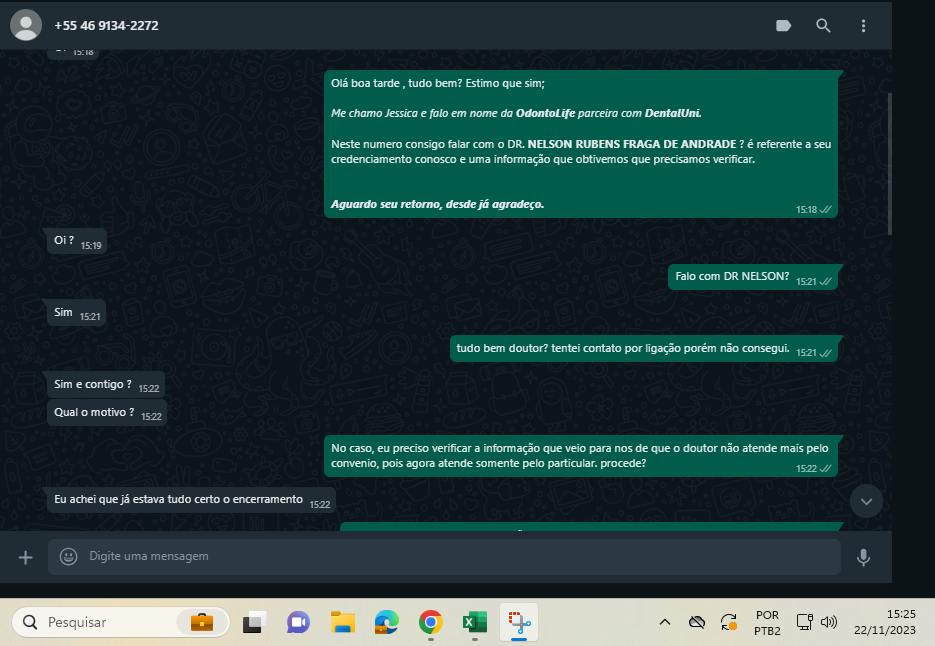Open File Explorer from the taskbar

343,622
